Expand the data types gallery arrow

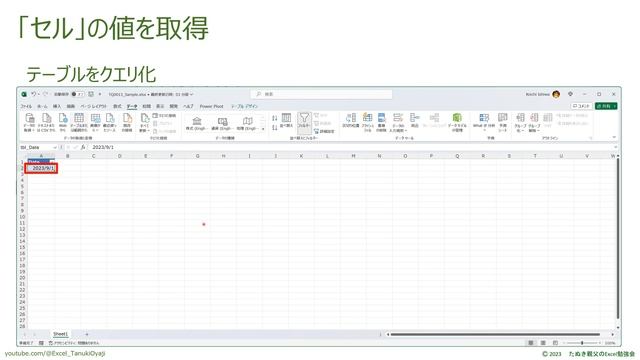pyautogui.click(x=263, y=129)
